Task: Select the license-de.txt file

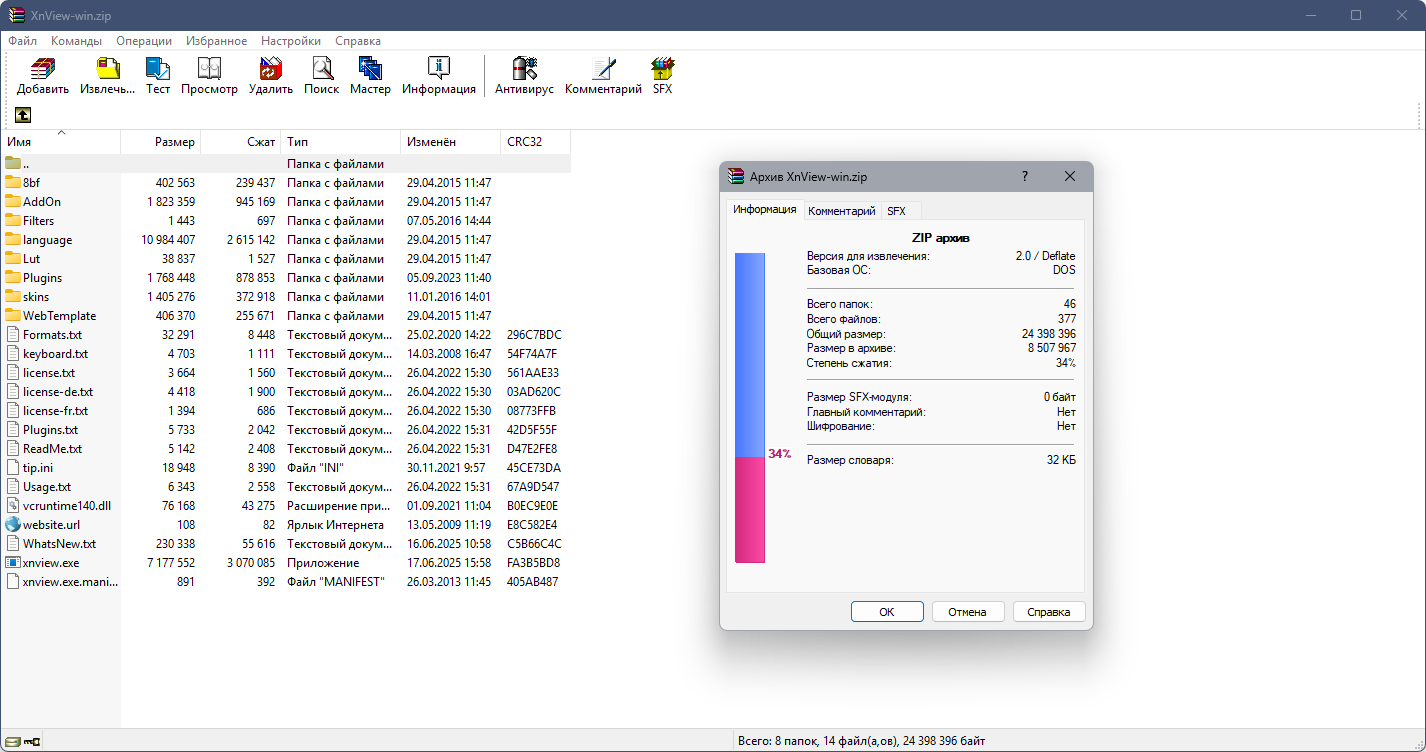Action: 286,392
